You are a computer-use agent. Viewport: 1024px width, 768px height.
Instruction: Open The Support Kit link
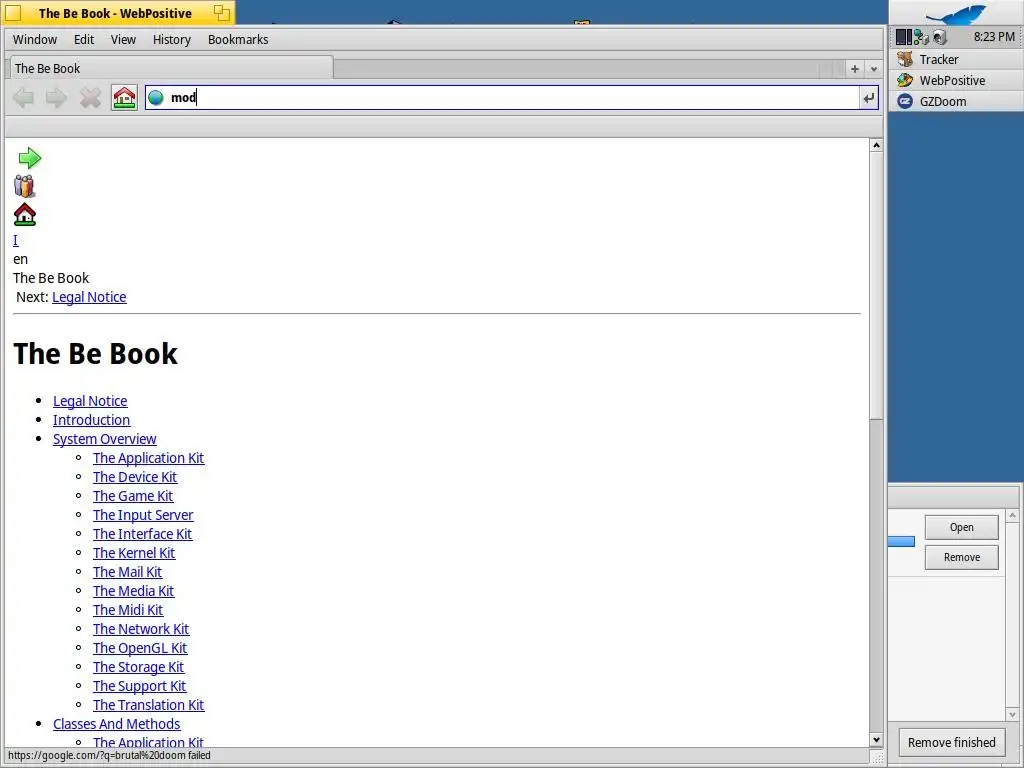pyautogui.click(x=139, y=685)
